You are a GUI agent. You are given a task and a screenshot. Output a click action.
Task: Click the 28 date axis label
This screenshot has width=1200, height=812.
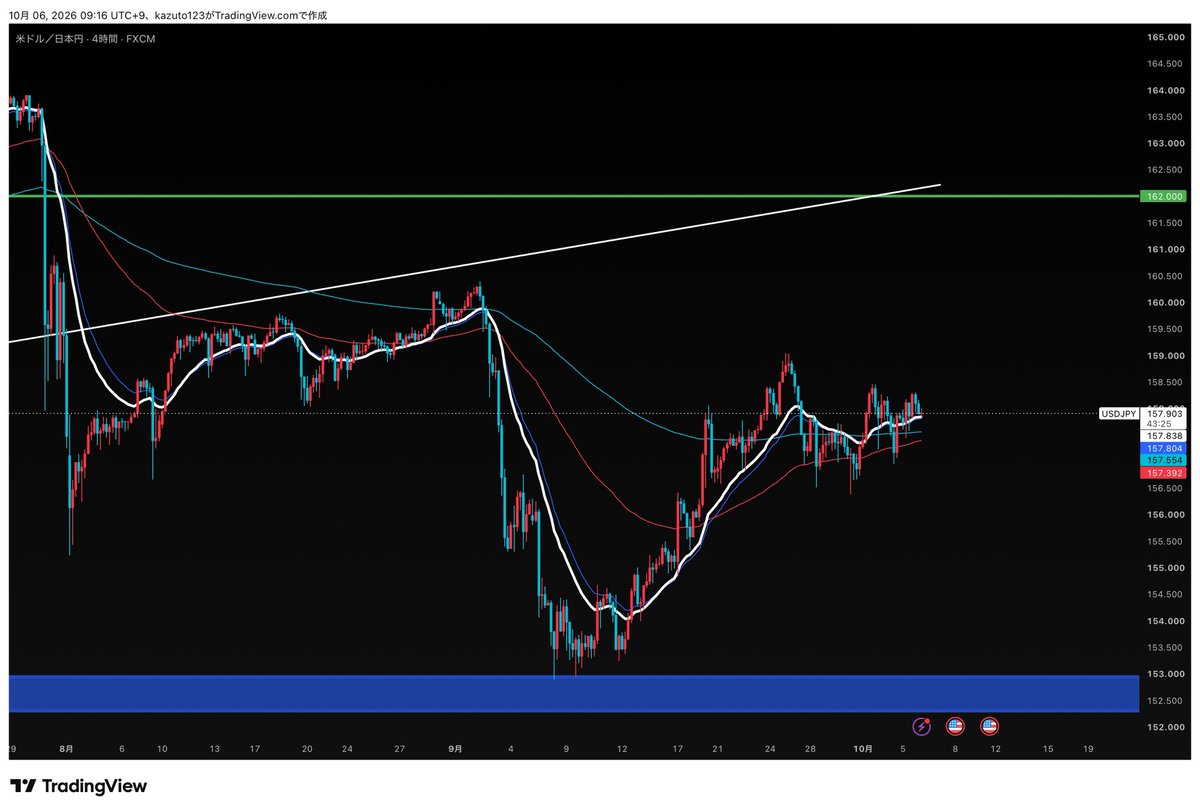(x=810, y=747)
